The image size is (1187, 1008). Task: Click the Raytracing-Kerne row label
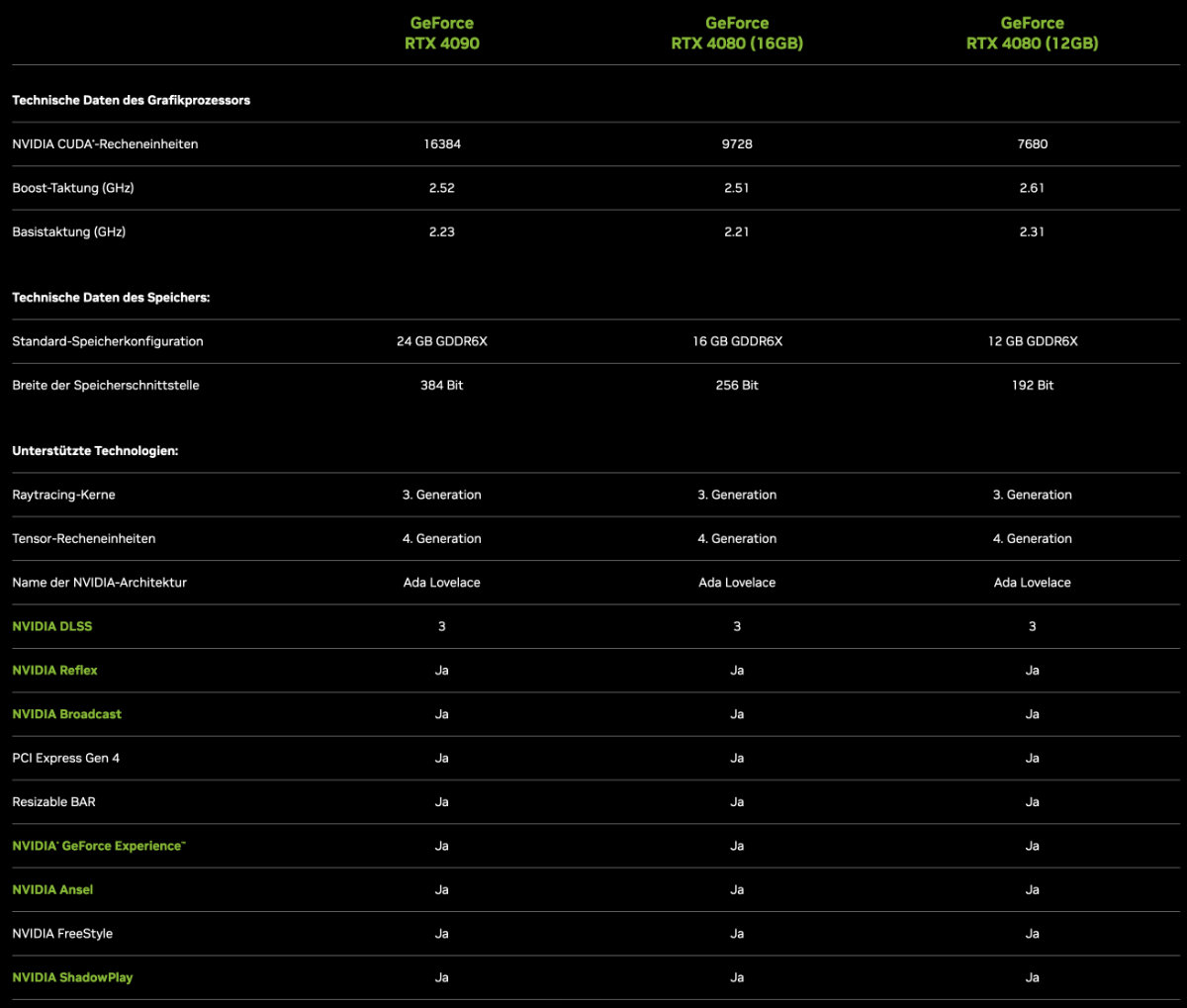tap(63, 495)
